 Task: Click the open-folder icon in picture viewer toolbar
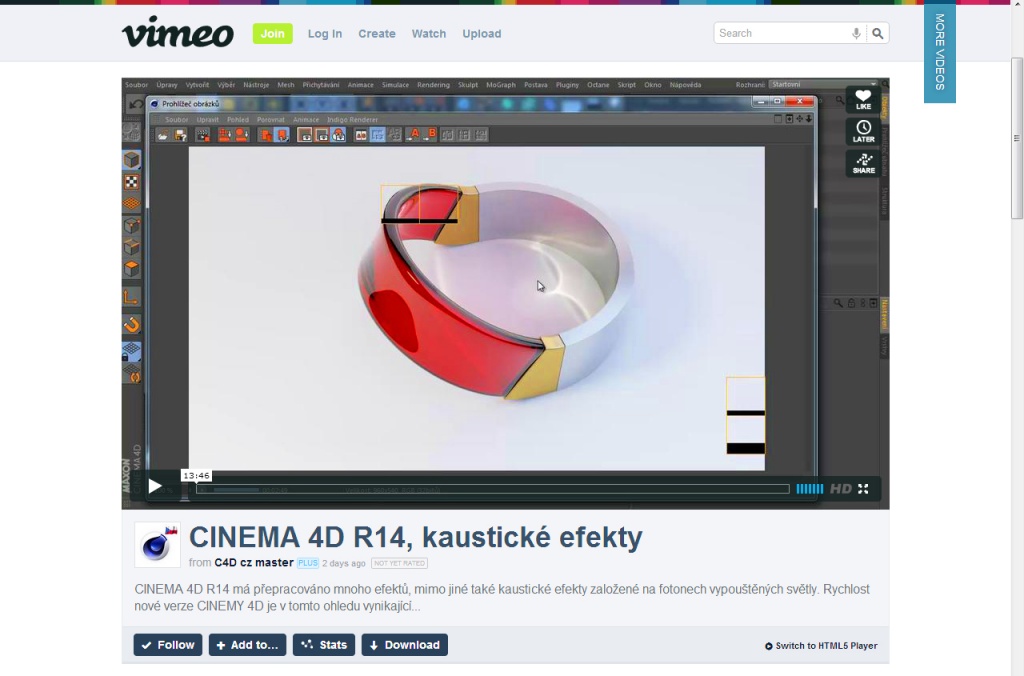(x=163, y=135)
